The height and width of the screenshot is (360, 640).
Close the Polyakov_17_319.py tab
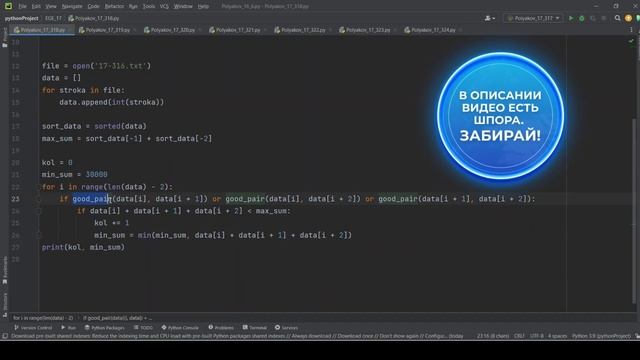(x=135, y=30)
